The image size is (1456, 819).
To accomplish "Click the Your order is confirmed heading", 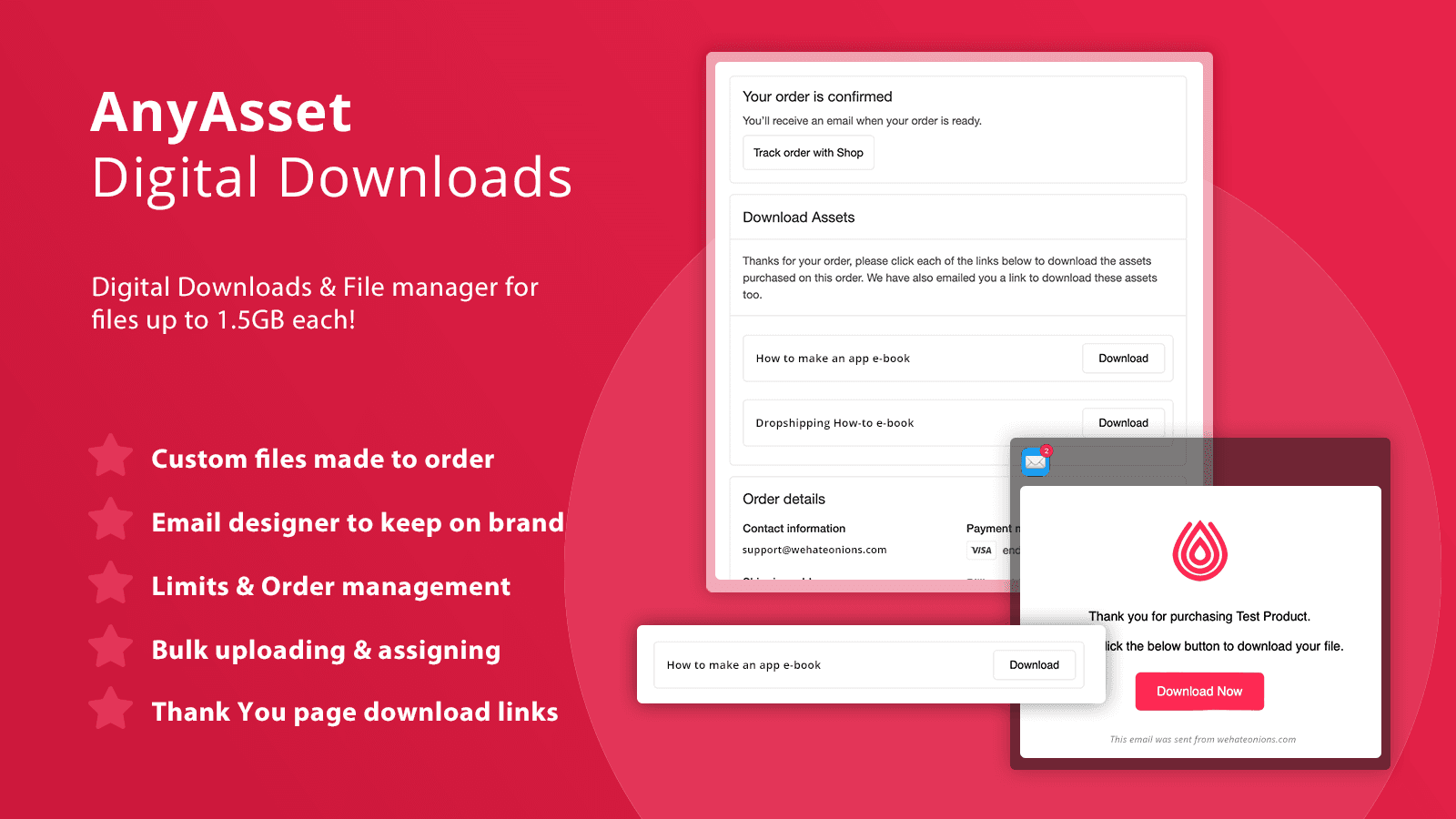I will coord(816,96).
